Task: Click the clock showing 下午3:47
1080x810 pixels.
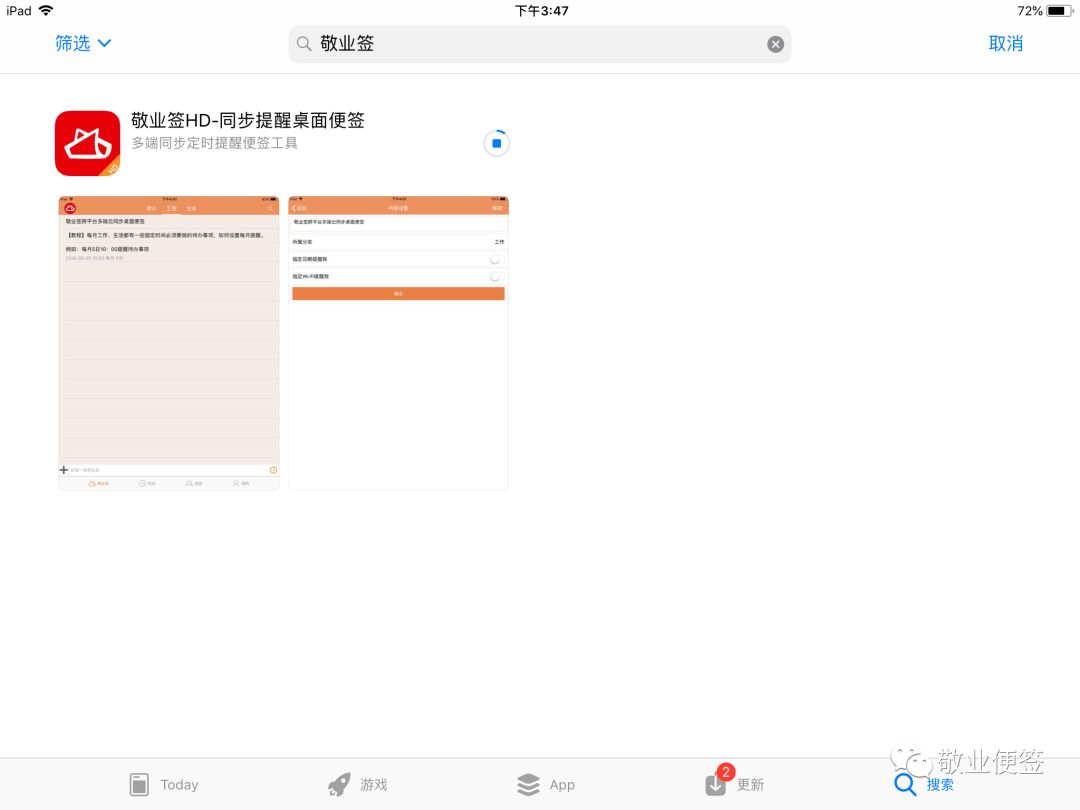Action: point(541,11)
